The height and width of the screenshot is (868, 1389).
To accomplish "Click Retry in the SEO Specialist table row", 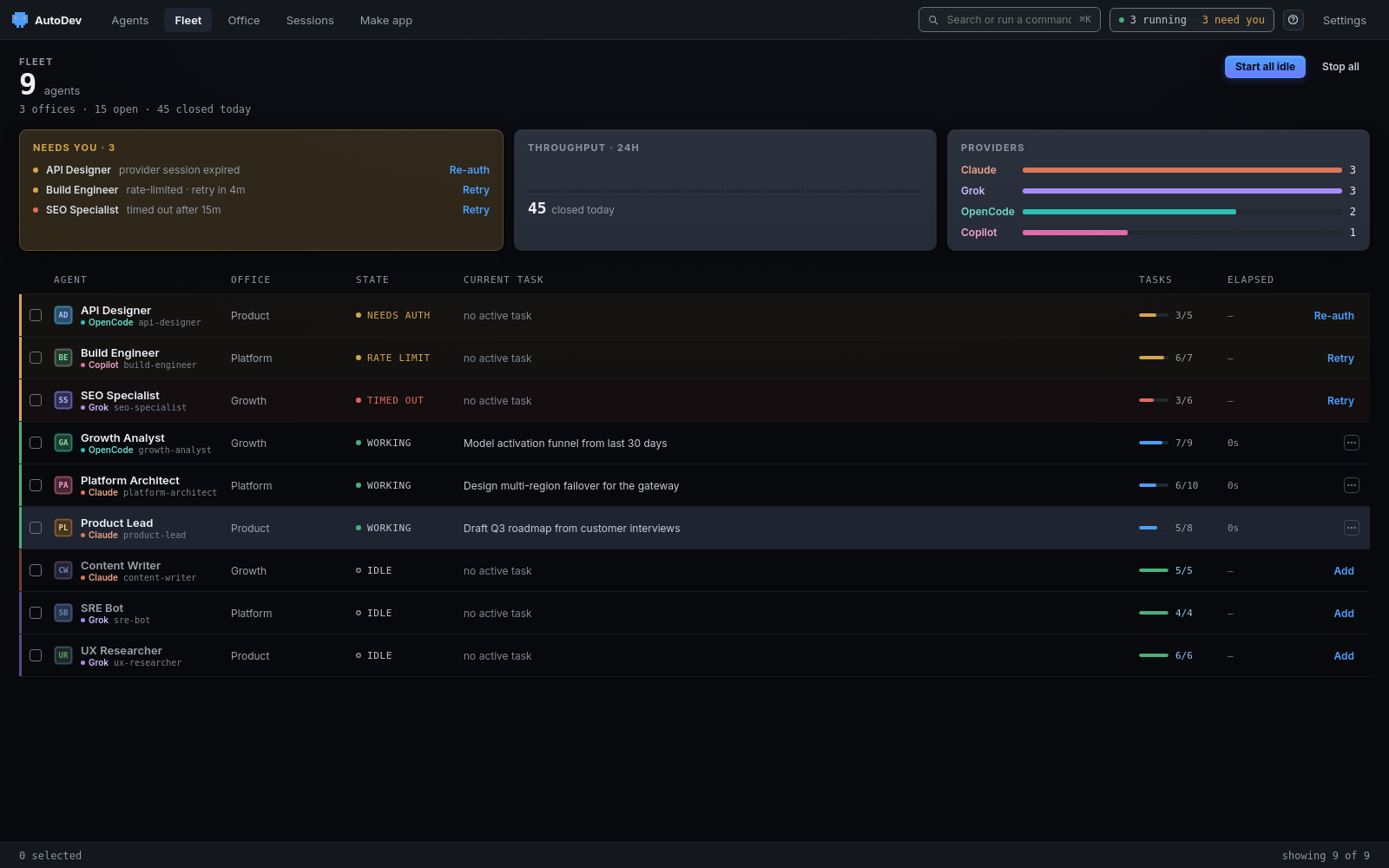I will pos(1340,401).
